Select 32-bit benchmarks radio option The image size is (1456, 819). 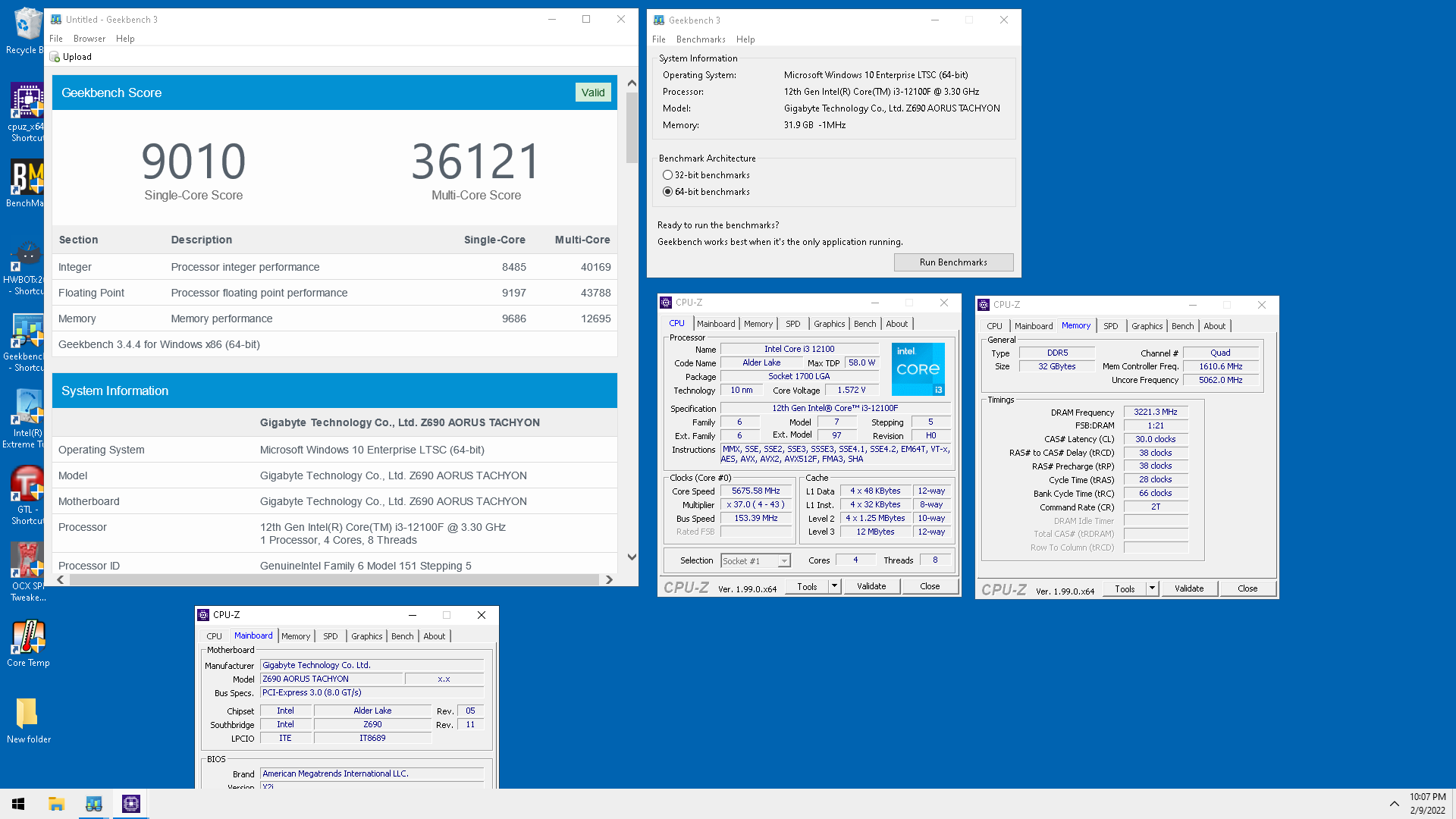click(x=667, y=175)
